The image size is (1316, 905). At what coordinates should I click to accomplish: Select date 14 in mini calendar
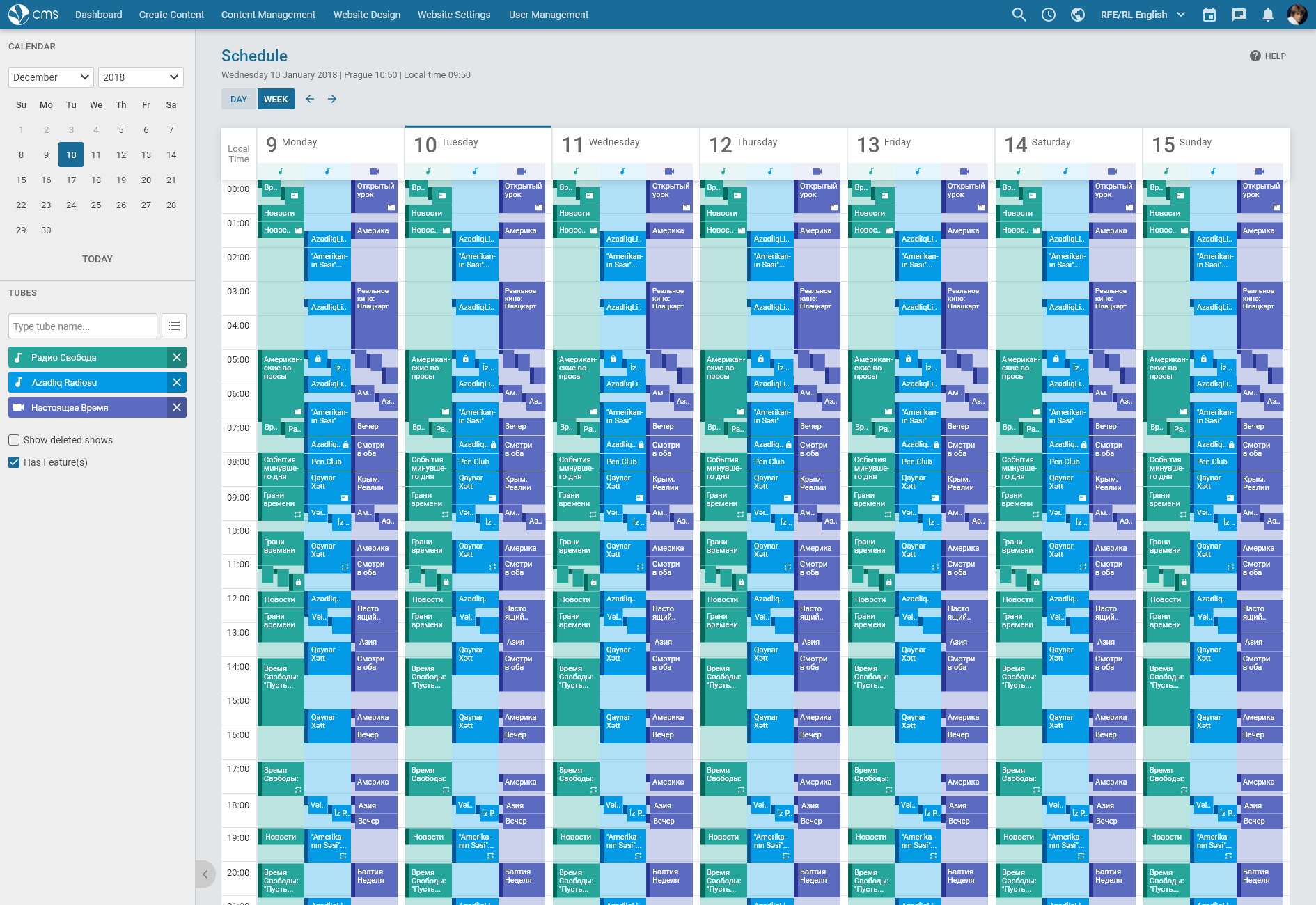tap(171, 155)
